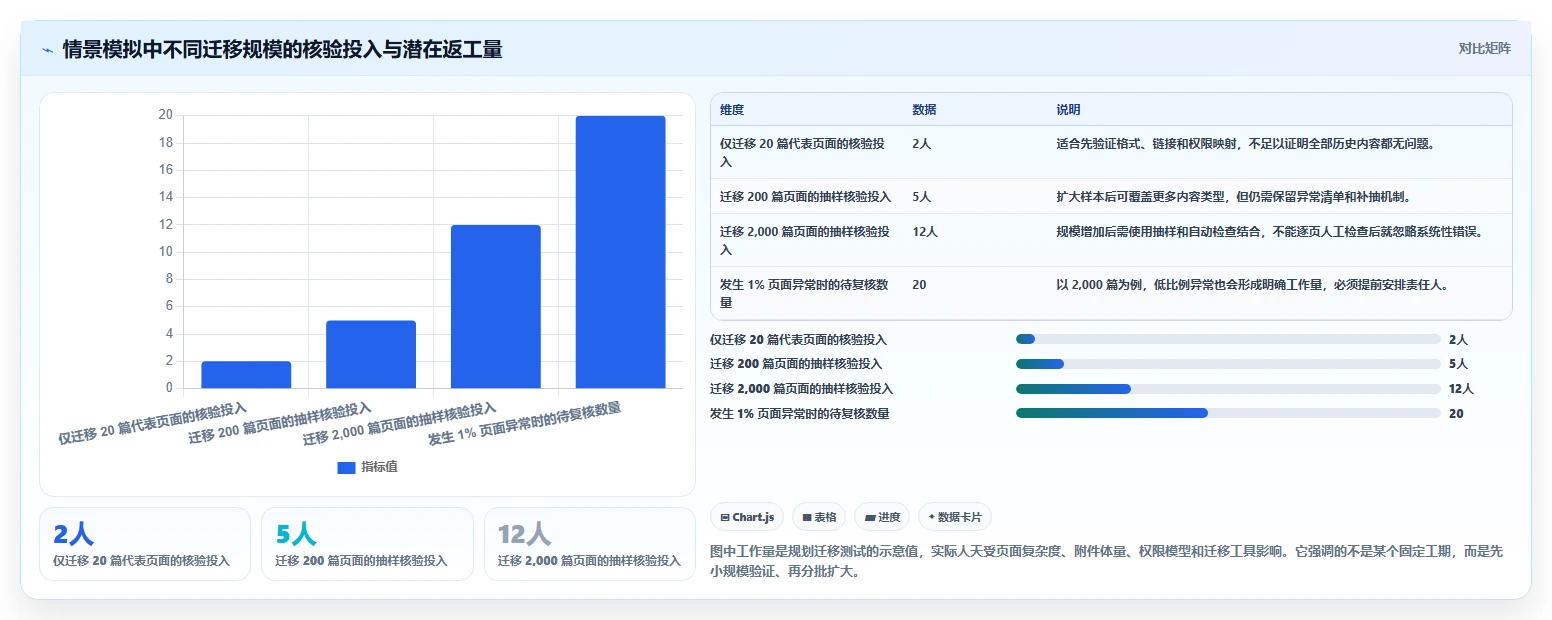This screenshot has width=1552, height=620.
Task: Click the progress bar ending at 2人
Action: [1228, 340]
